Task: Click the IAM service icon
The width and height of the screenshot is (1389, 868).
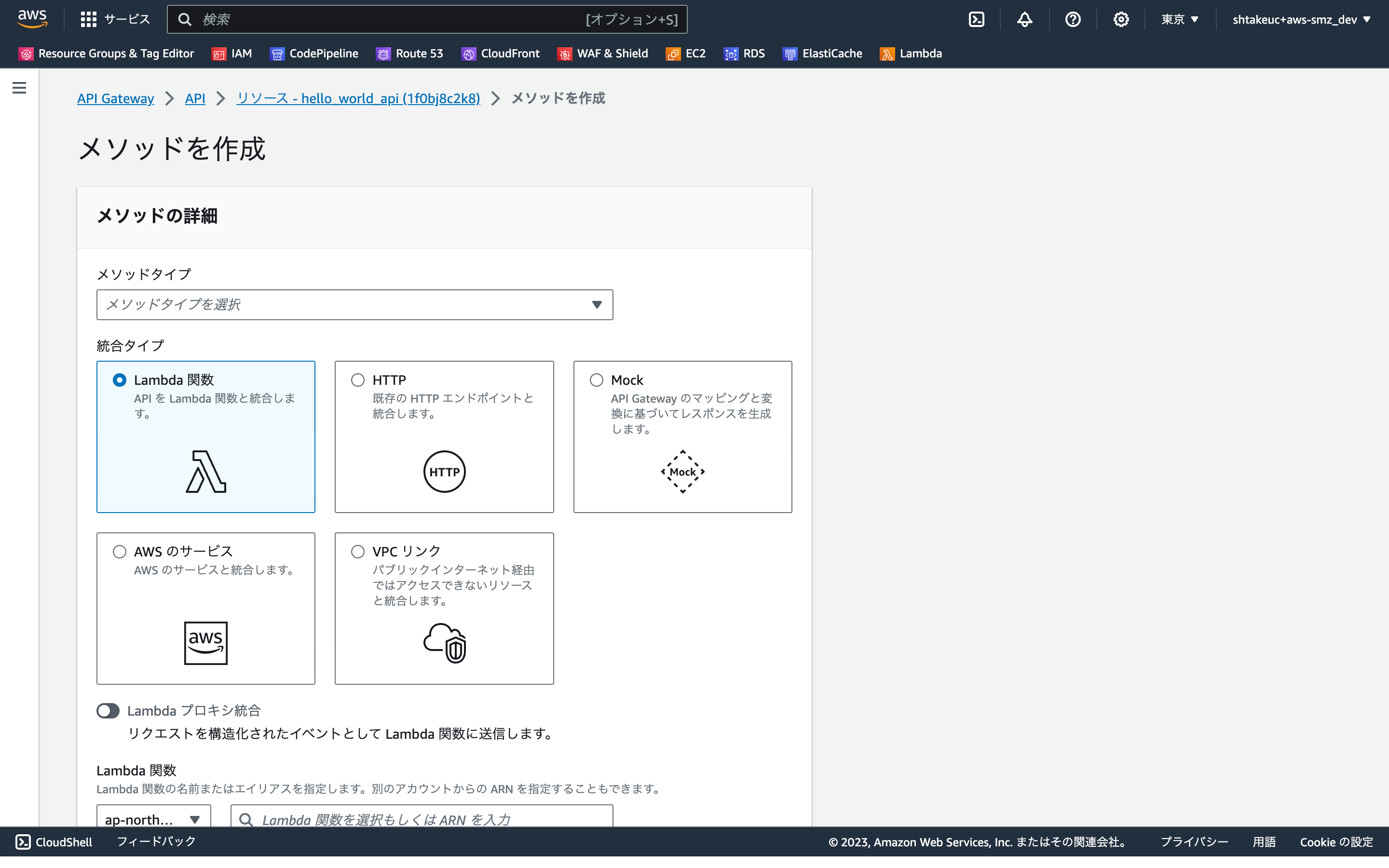Action: tap(218, 54)
